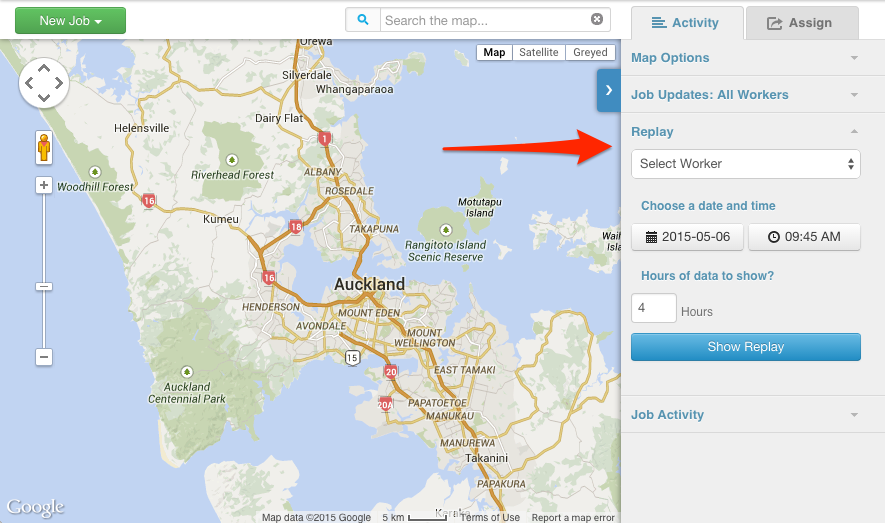
Task: Pan the map down with arrow
Action: pyautogui.click(x=44, y=98)
